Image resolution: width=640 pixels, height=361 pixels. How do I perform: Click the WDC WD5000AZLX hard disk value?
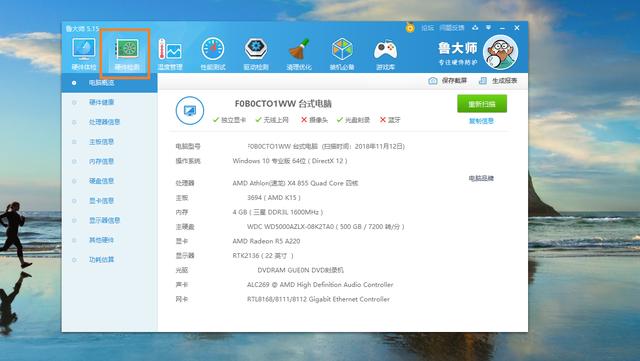325,227
